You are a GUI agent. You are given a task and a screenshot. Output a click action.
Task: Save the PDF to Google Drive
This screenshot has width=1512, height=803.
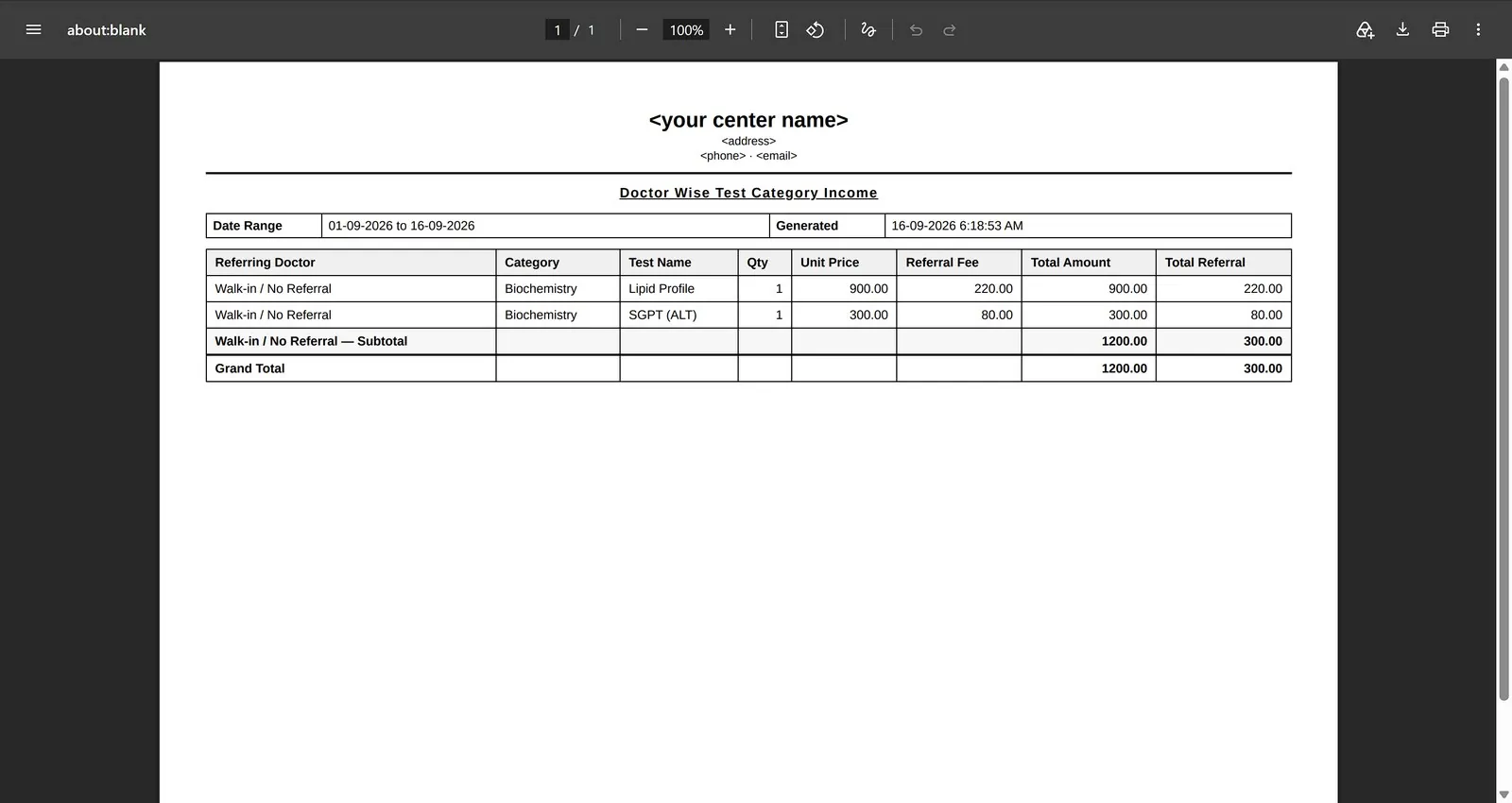tap(1365, 29)
